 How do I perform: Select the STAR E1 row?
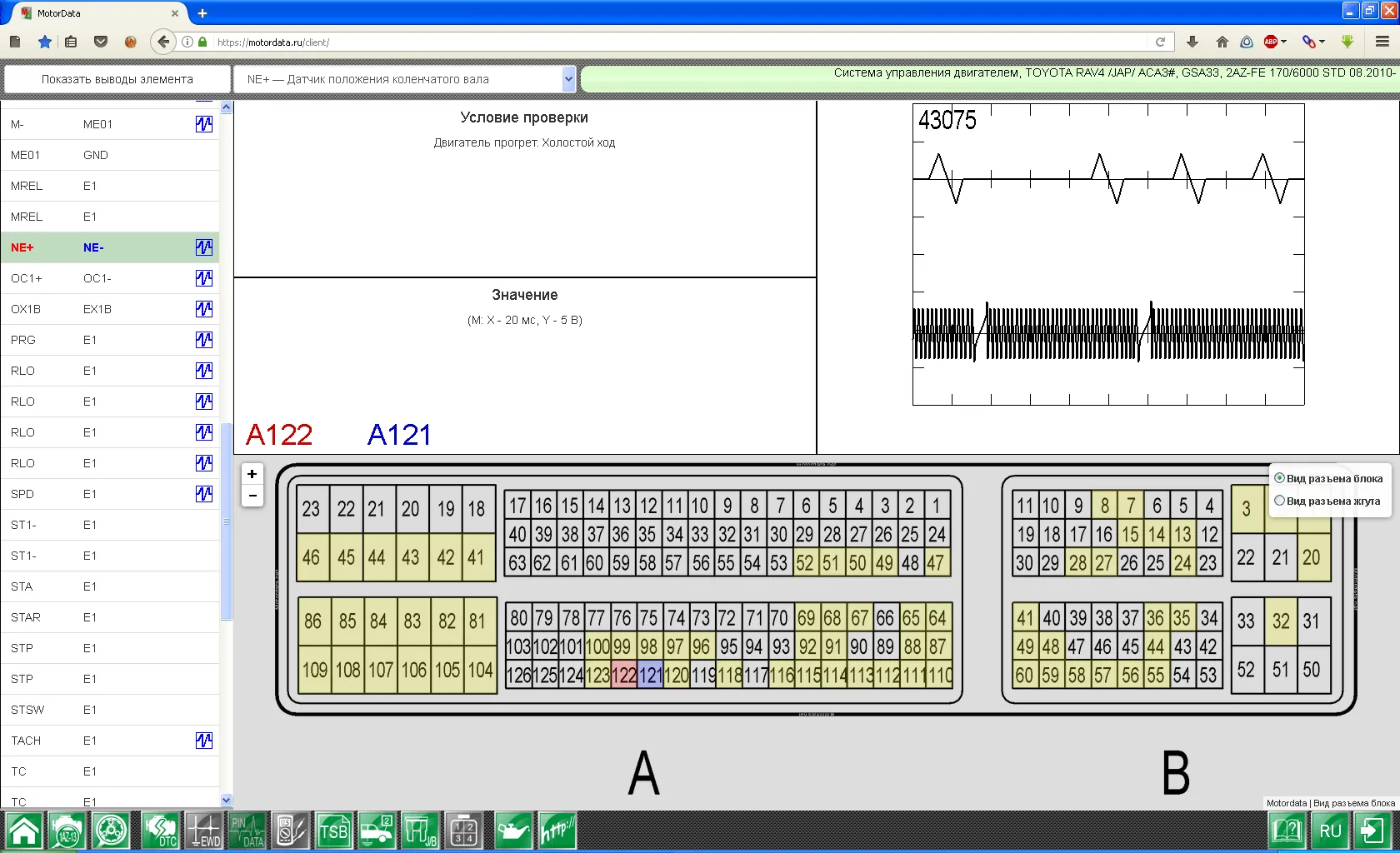[110, 617]
